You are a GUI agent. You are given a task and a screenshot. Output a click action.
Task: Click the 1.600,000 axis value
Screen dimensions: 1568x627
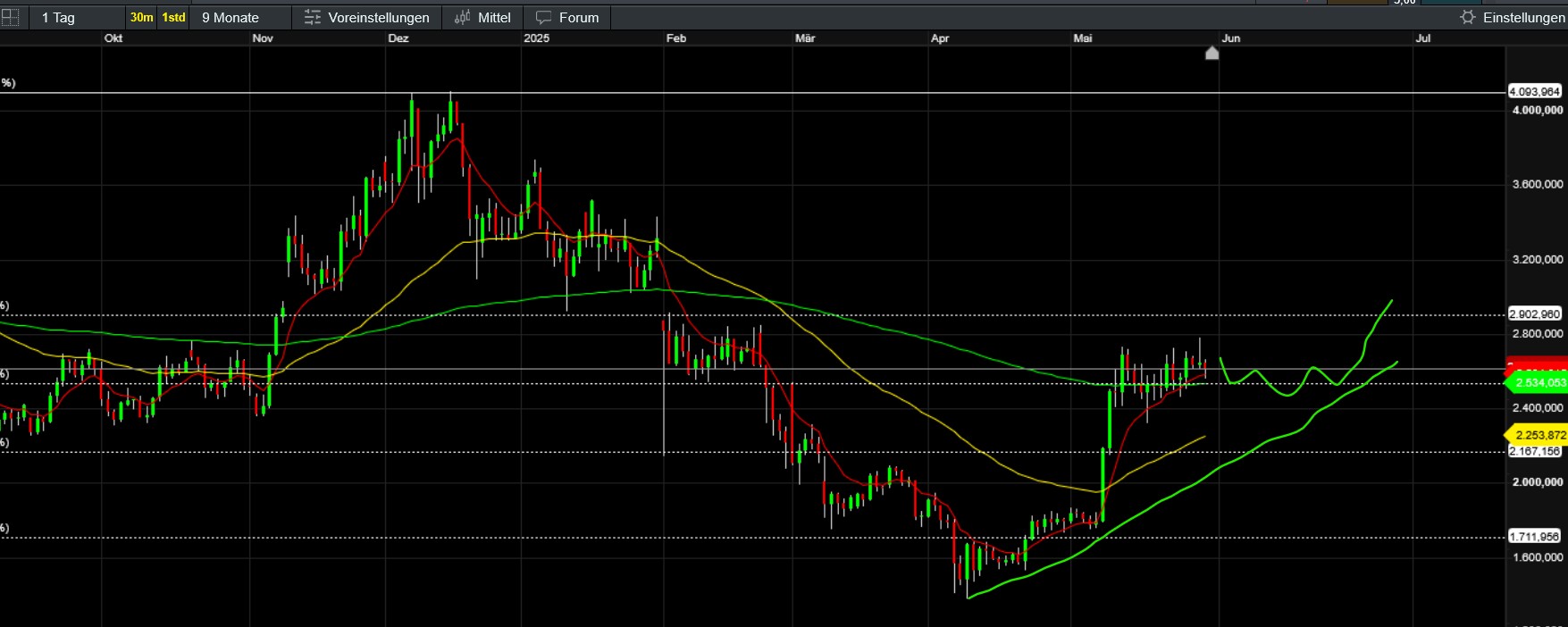tap(1538, 557)
